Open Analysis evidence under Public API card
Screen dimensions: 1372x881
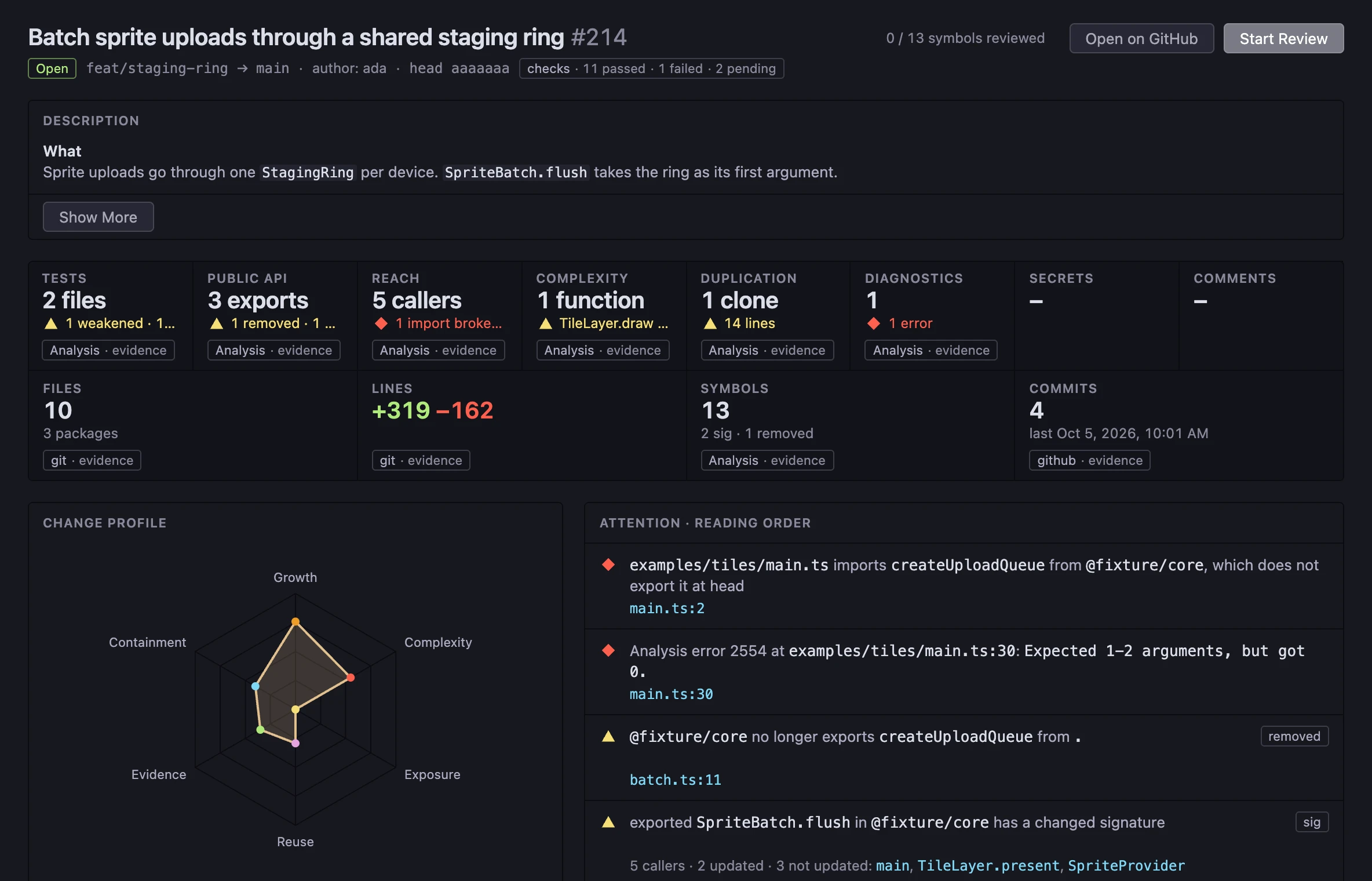tap(273, 350)
